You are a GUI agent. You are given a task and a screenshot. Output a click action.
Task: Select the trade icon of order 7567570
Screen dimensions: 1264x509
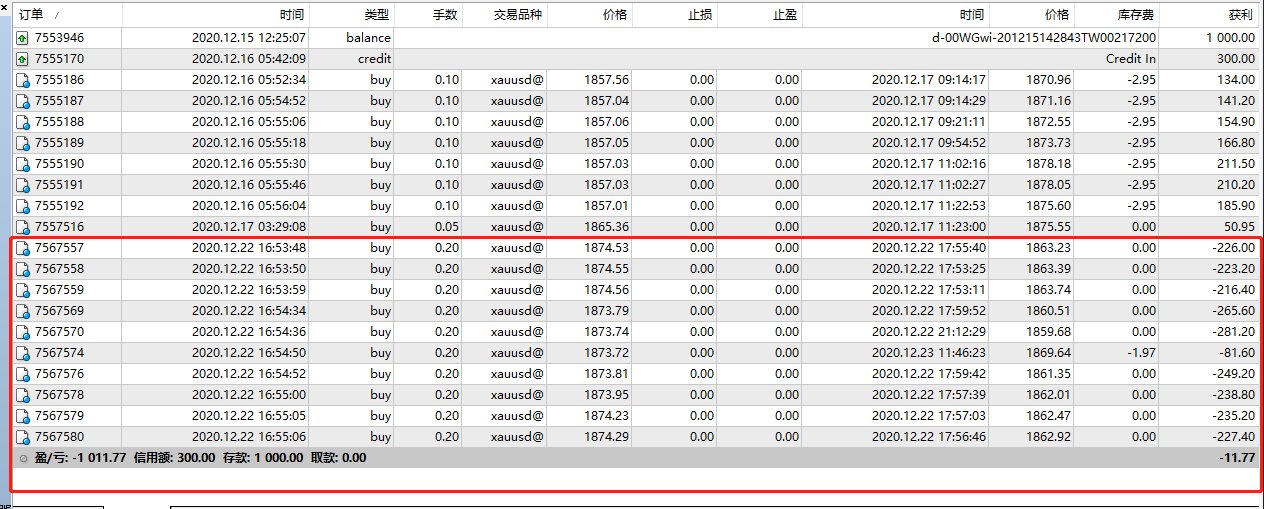coord(23,332)
